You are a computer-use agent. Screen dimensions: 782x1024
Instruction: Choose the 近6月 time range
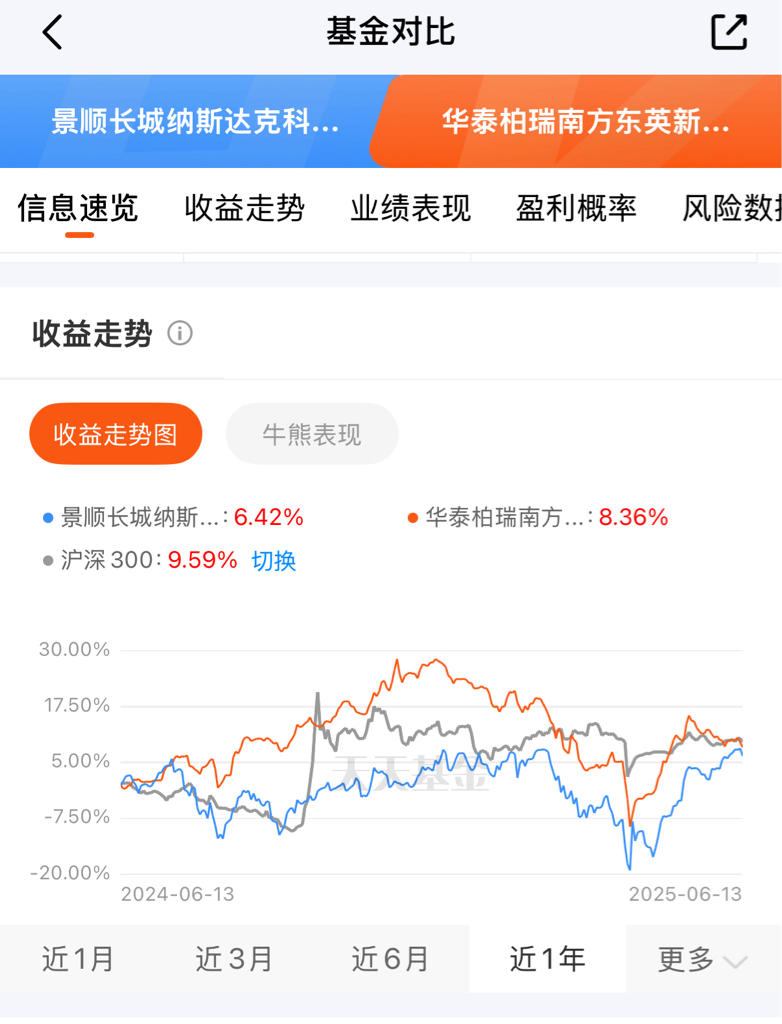pos(391,959)
